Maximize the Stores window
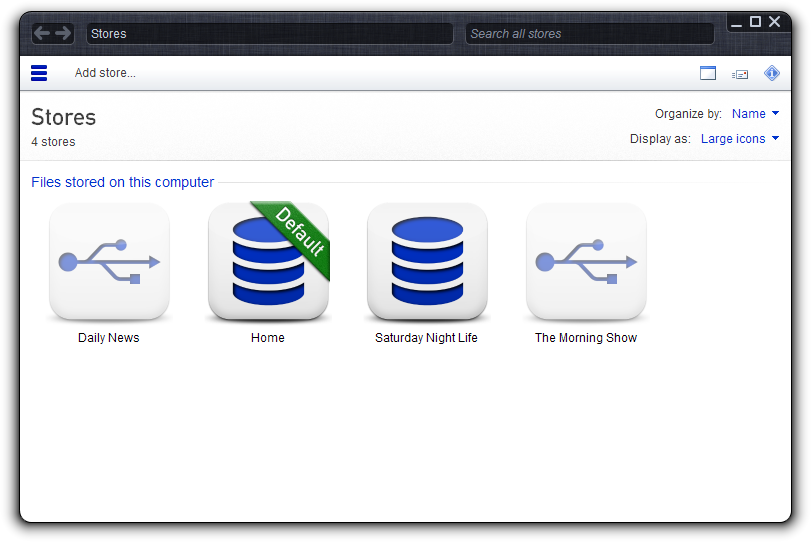 756,22
